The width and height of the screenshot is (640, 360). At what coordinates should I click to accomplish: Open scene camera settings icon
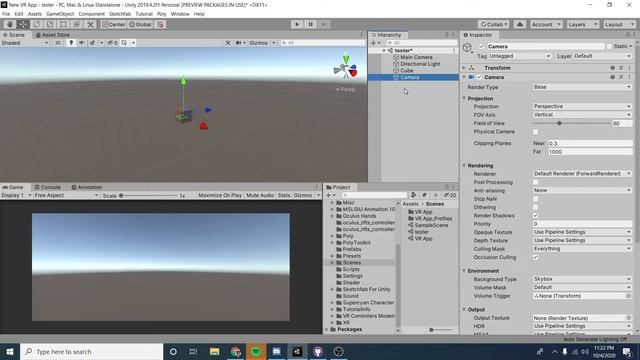click(240, 43)
